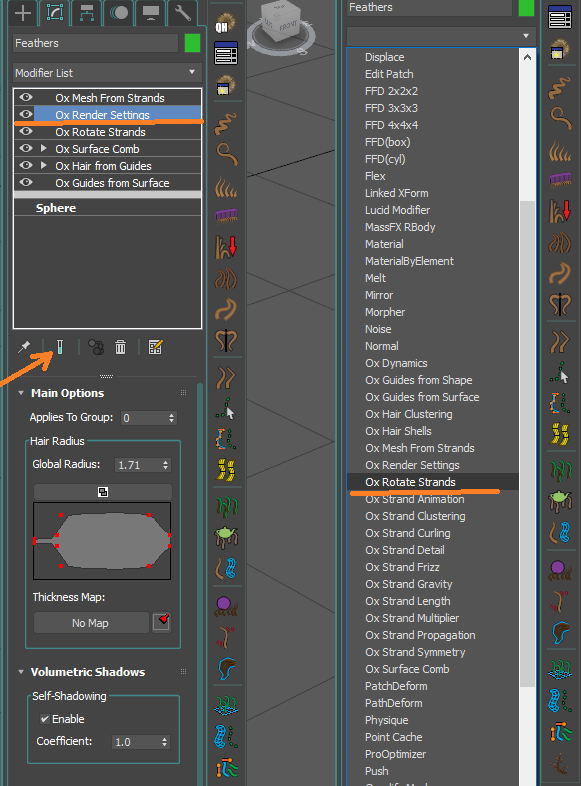Open Configure Modifier Sets icon

[x=155, y=347]
